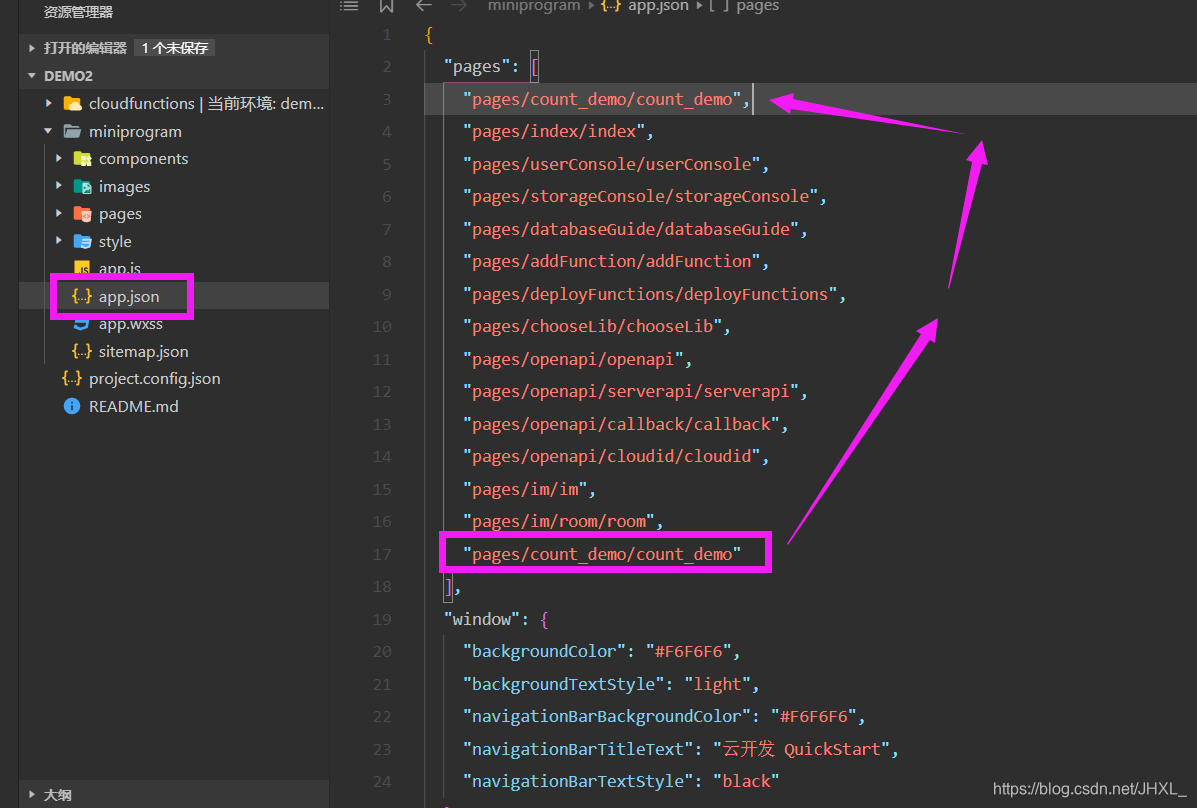Click breadcrumb app.json braces icon
Screen dimensions: 1197x808
pyautogui.click(x=611, y=6)
